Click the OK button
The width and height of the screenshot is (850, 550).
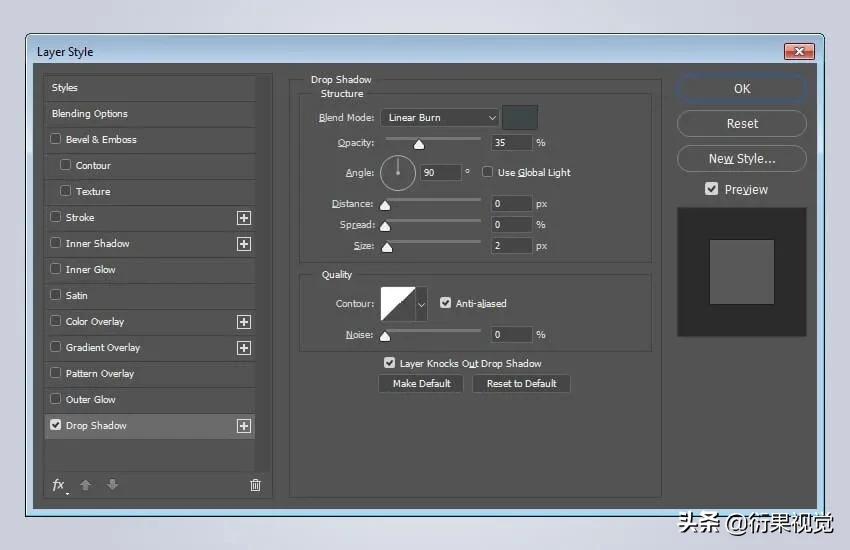pos(742,89)
